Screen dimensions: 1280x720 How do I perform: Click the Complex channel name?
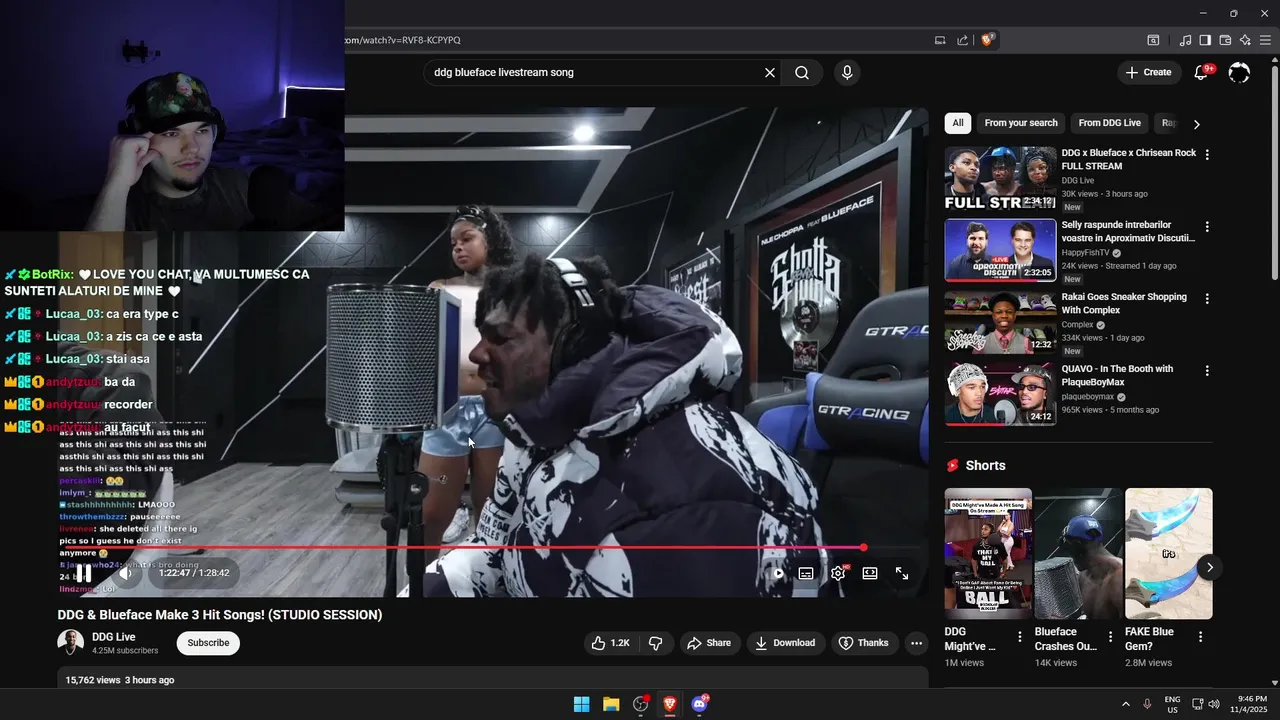pos(1077,325)
